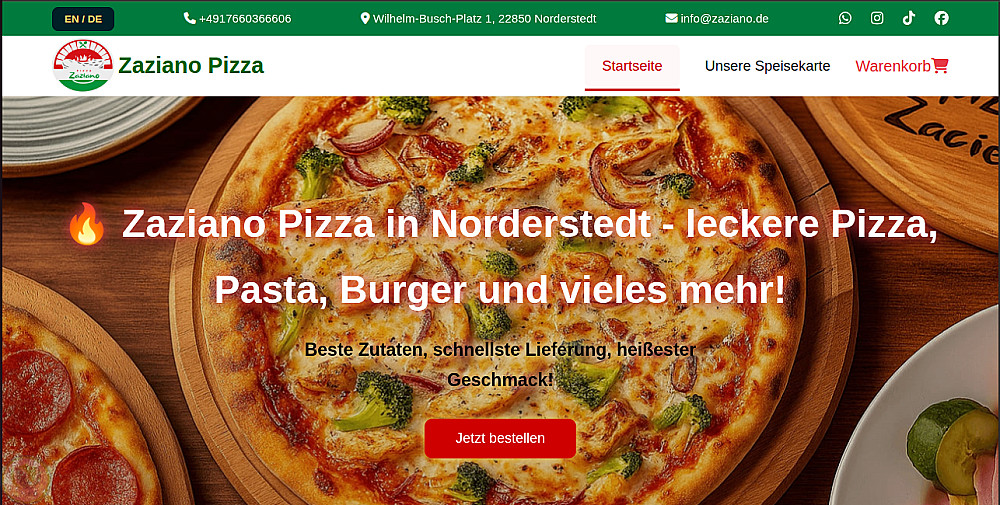
Task: Click the Jetzt bestellen button
Action: 500,439
